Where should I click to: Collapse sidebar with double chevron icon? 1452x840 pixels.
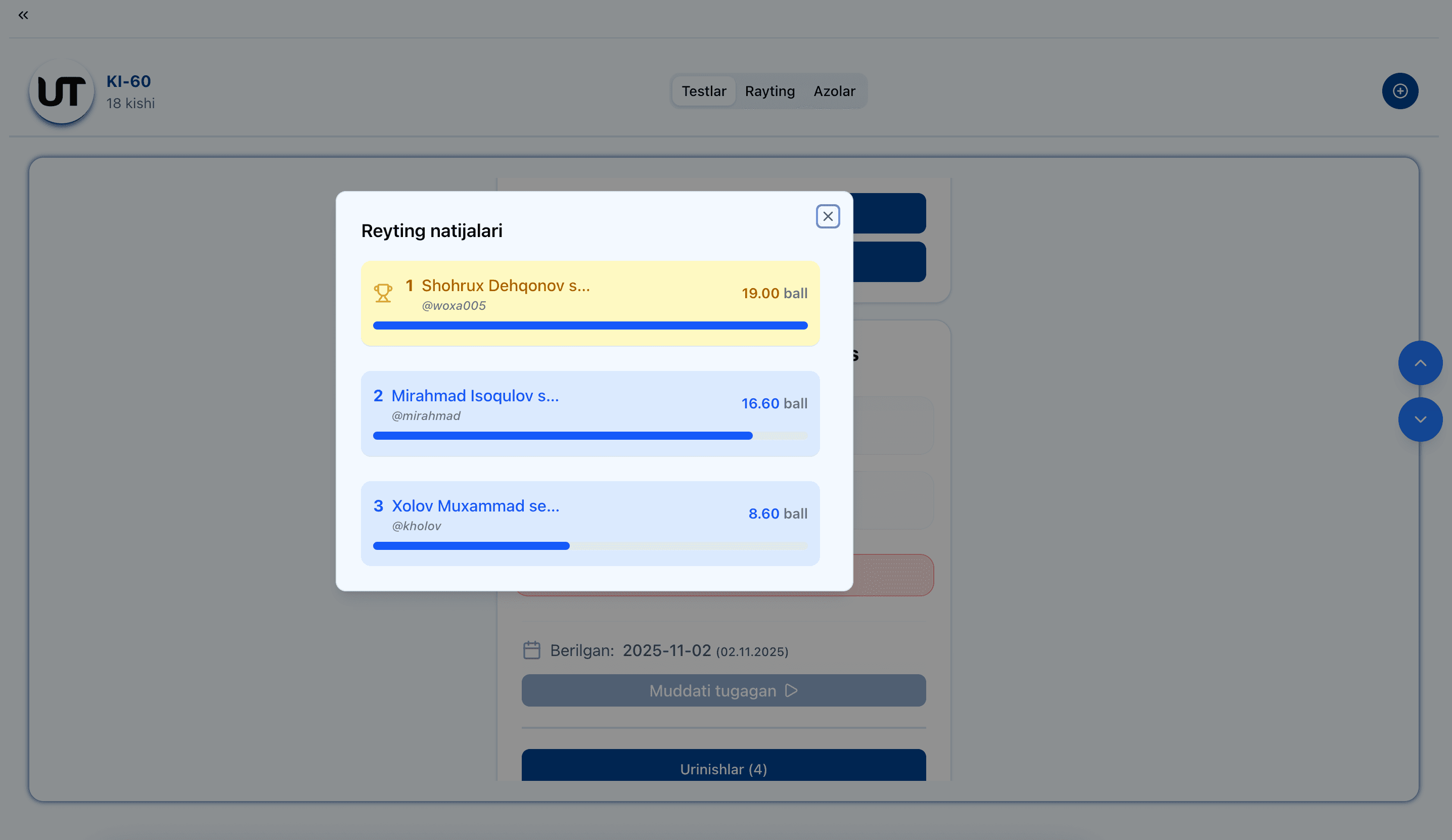(23, 16)
